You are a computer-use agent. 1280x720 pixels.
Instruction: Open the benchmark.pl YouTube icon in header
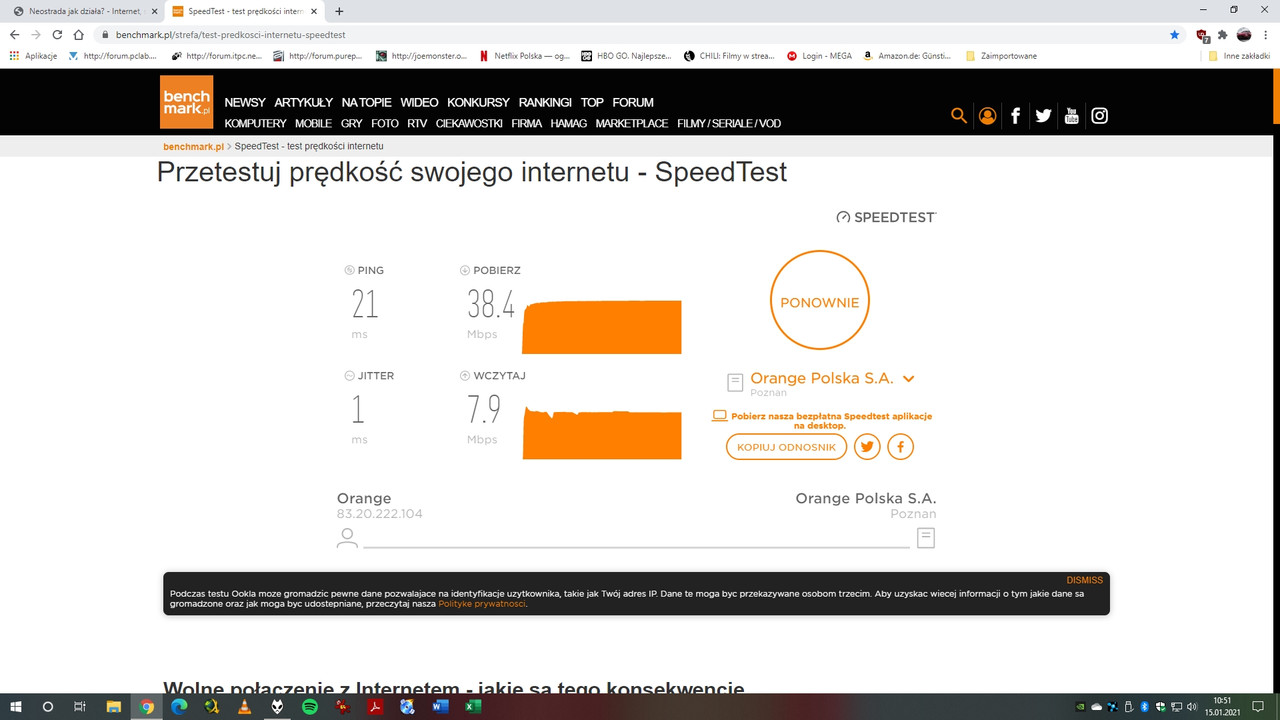point(1071,116)
